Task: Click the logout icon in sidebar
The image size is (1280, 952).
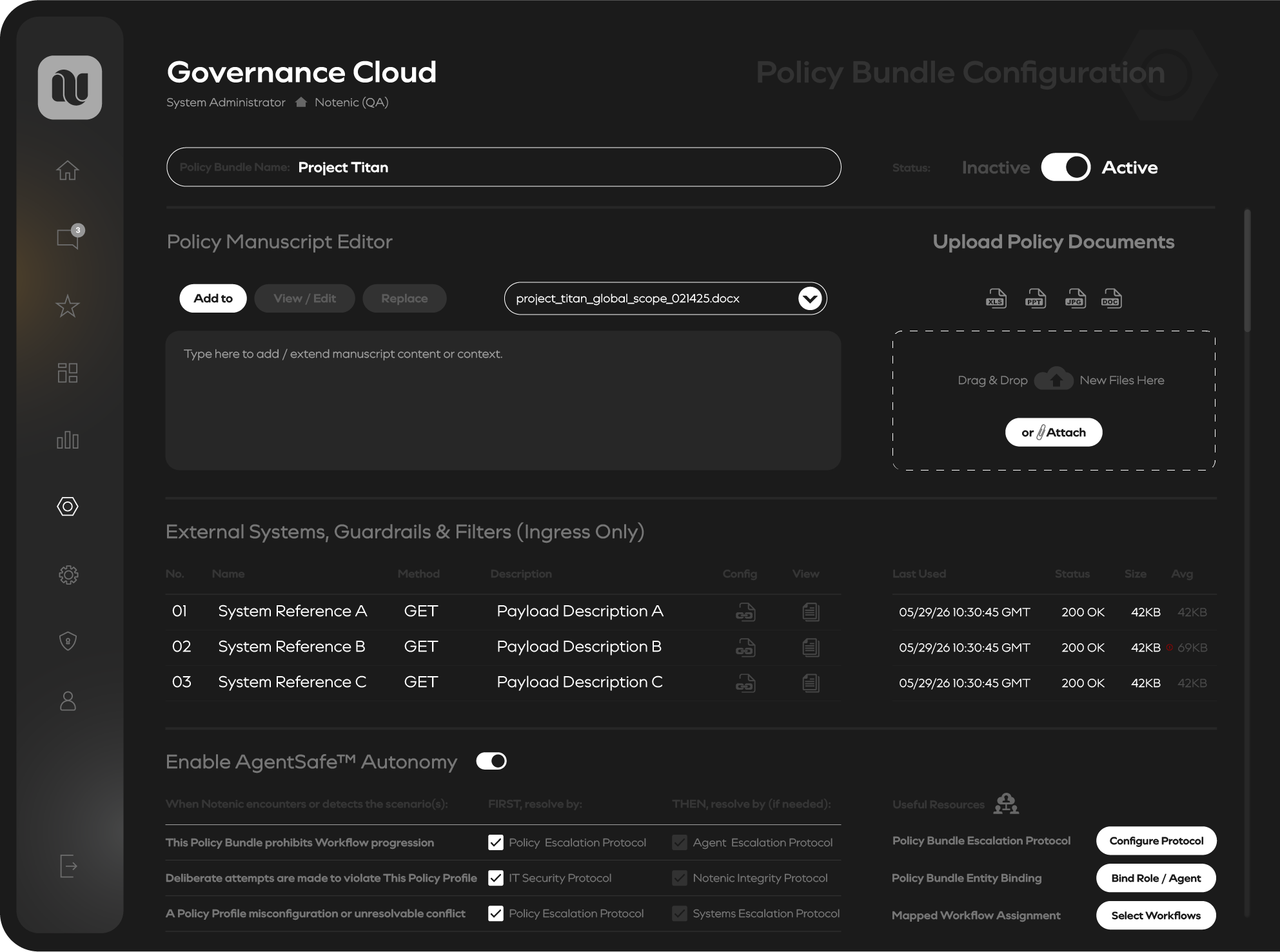Action: pyautogui.click(x=68, y=866)
